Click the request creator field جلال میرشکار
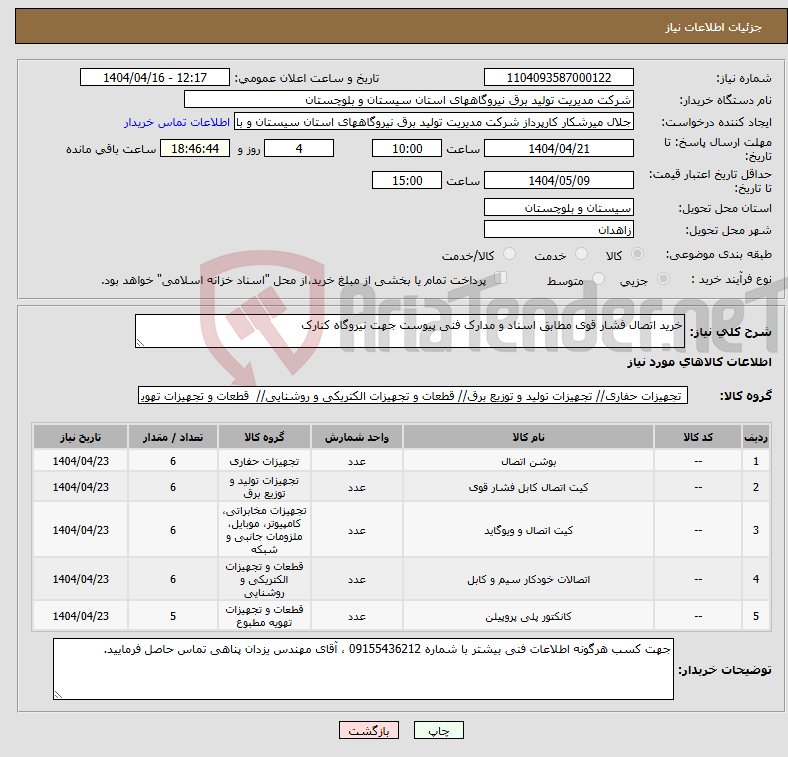 coord(434,122)
